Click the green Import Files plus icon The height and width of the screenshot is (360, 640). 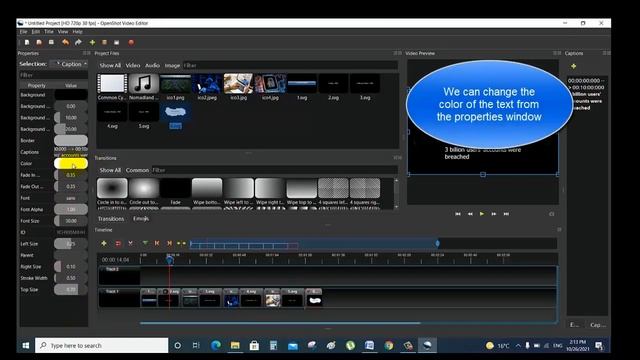click(92, 42)
